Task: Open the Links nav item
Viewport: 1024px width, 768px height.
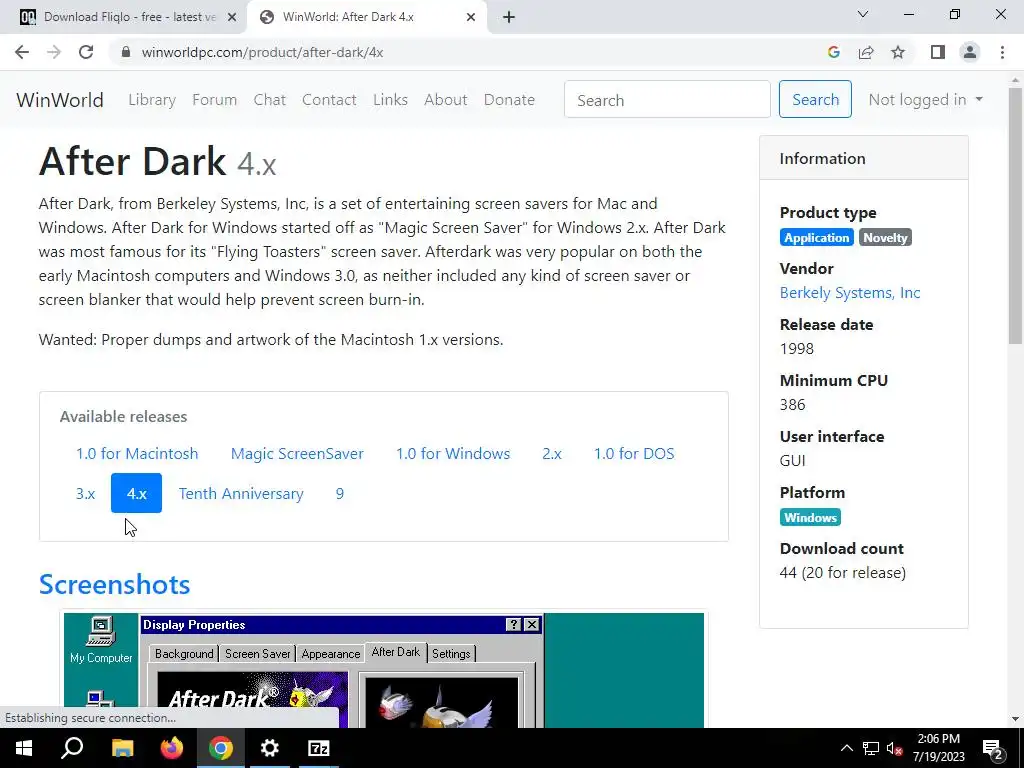Action: (391, 100)
